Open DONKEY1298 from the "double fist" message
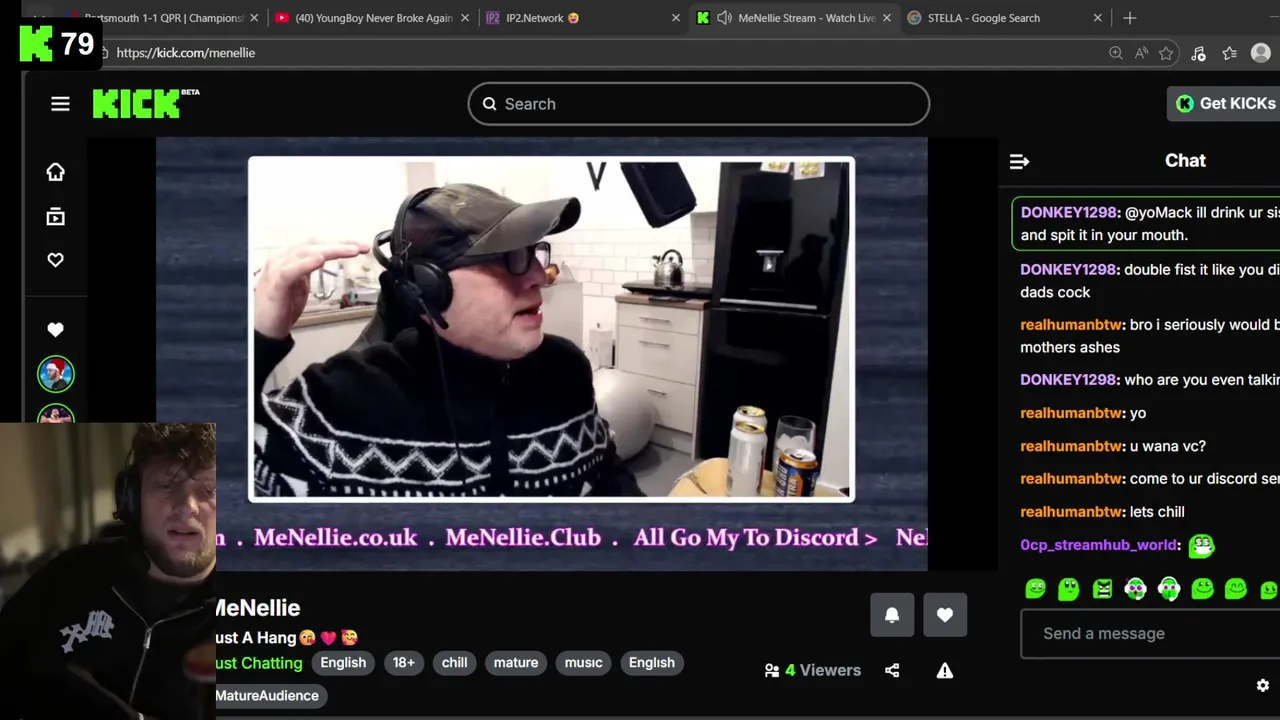 point(1068,270)
